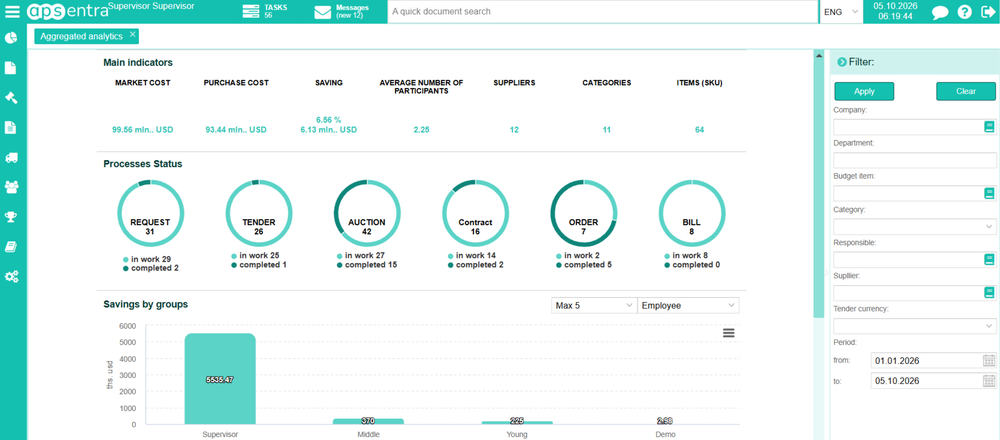
Task: Click the Contract 16 donut chart
Action: tap(475, 213)
